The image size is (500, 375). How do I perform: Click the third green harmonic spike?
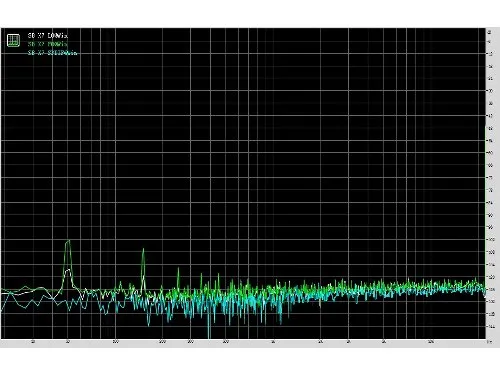178,268
